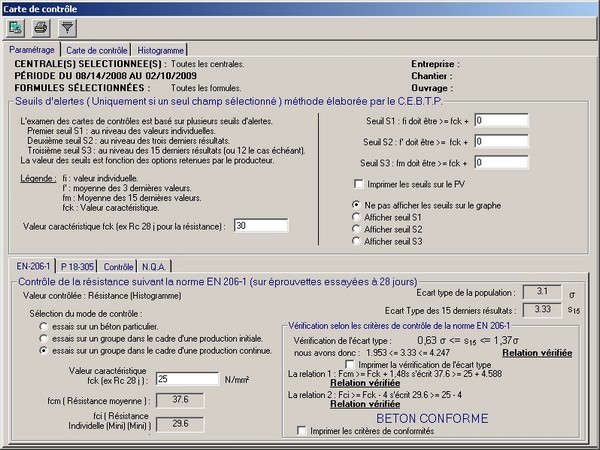Click the printer icon in toolbar
The width and height of the screenshot is (600, 450).
coord(42,29)
